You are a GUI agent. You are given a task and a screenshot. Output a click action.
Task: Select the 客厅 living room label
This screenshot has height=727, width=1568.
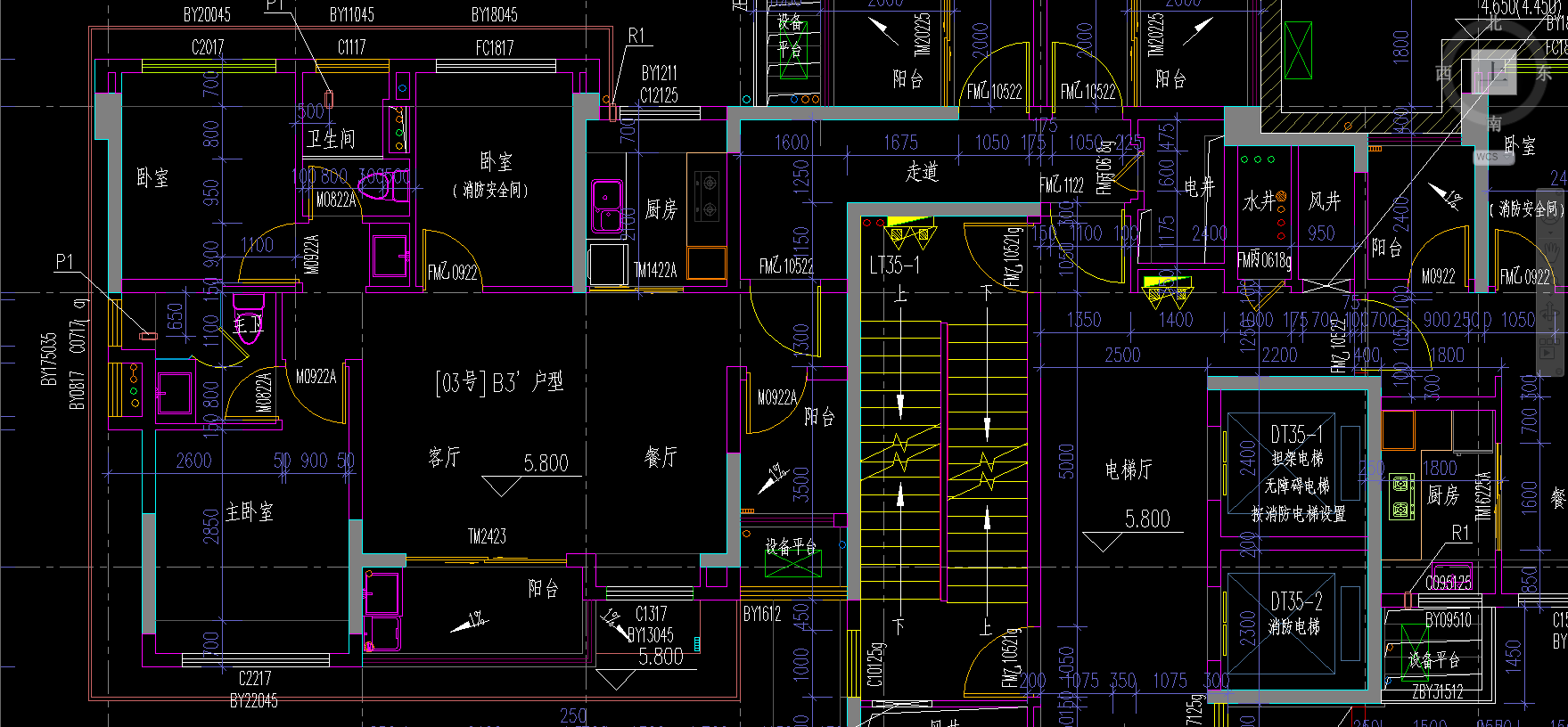click(x=444, y=458)
